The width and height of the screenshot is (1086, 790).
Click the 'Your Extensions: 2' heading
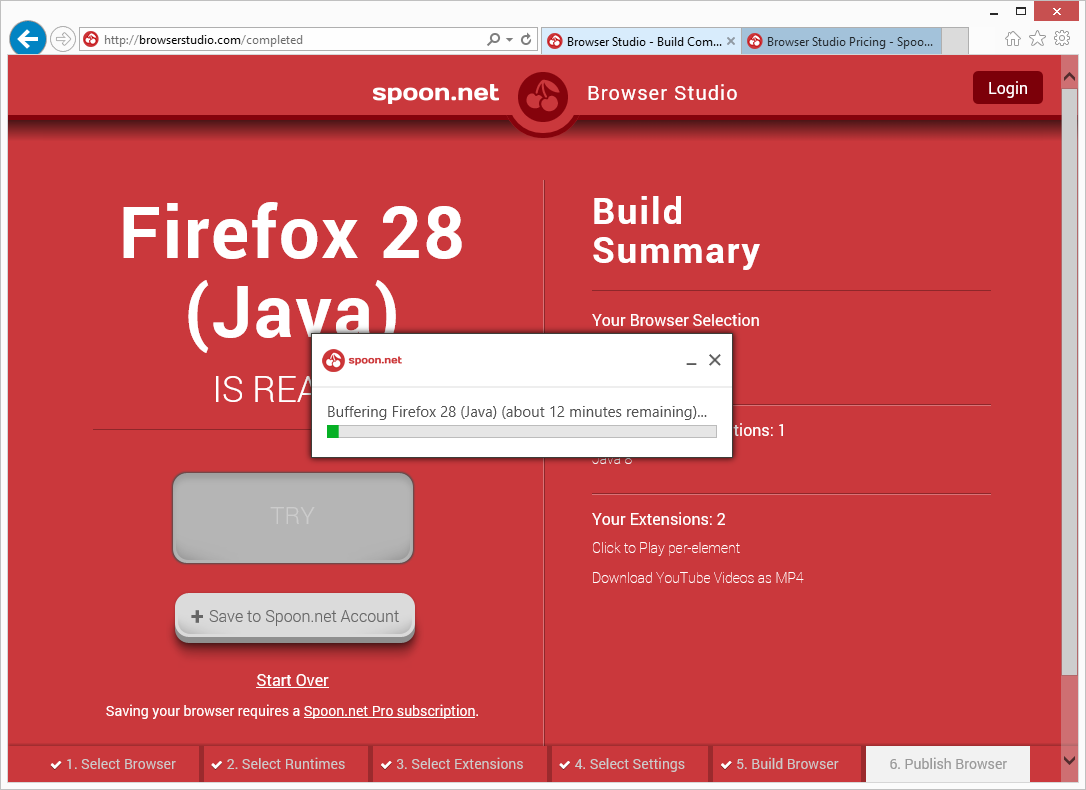coord(658,519)
